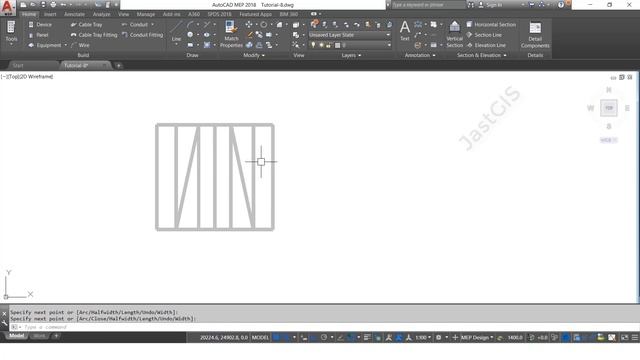Select the Text annotation tool
This screenshot has height=360, width=640.
tap(404, 31)
